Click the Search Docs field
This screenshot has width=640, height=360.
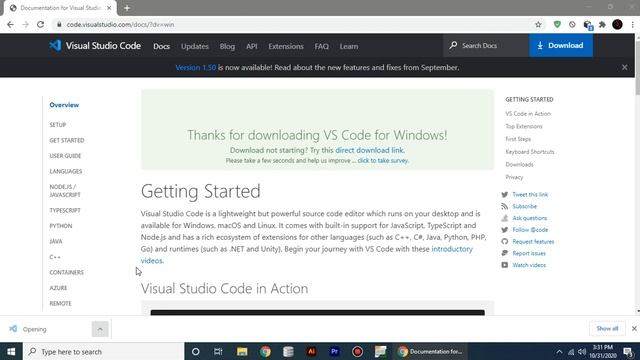[486, 45]
